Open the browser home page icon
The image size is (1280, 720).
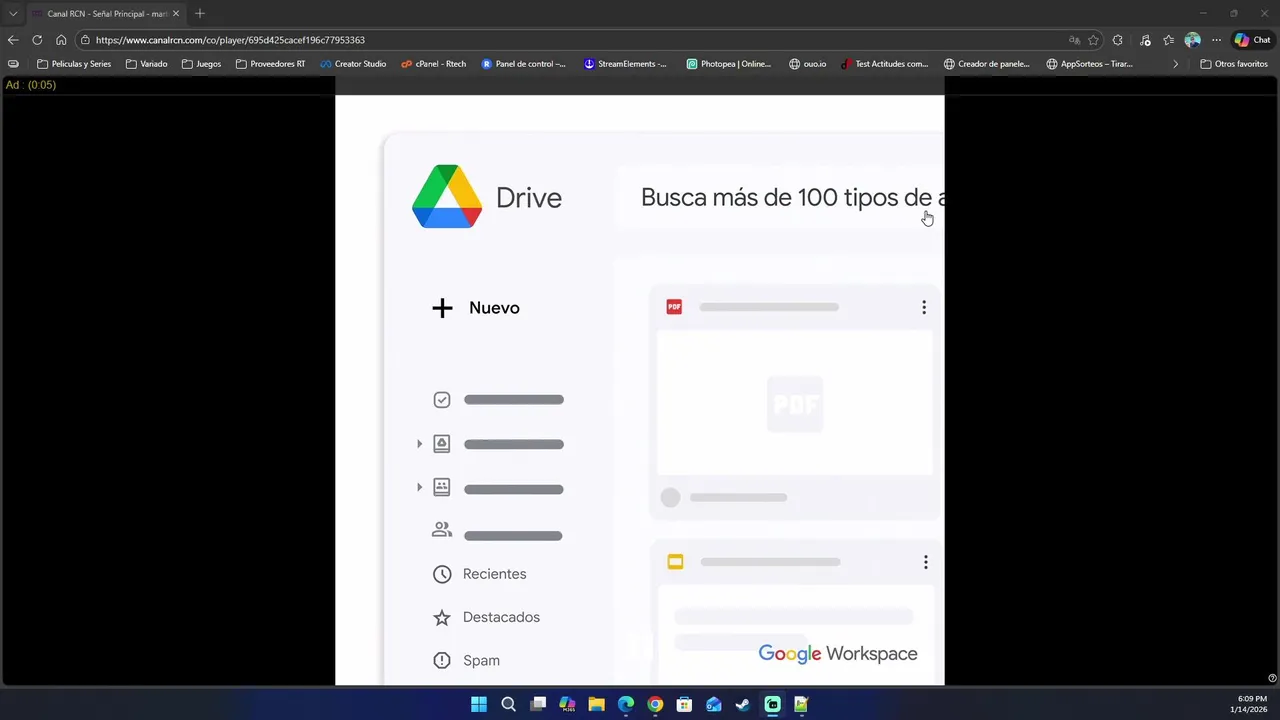[61, 40]
